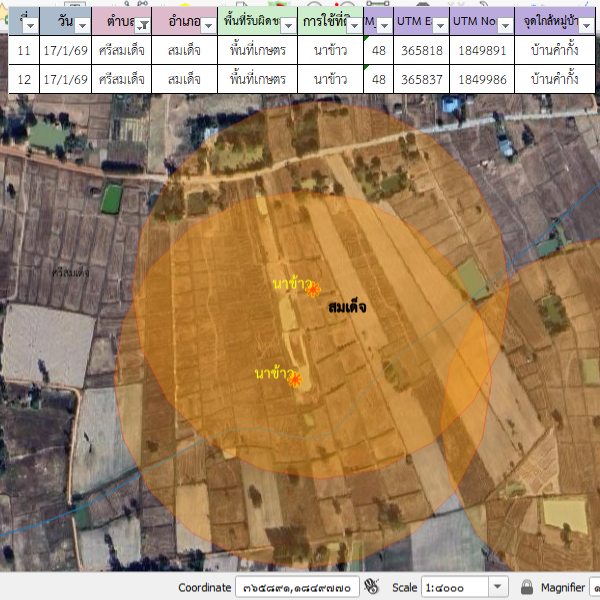Click the lock scale icon in the status bar
This screenshot has height=600, width=600.
[x=527, y=587]
